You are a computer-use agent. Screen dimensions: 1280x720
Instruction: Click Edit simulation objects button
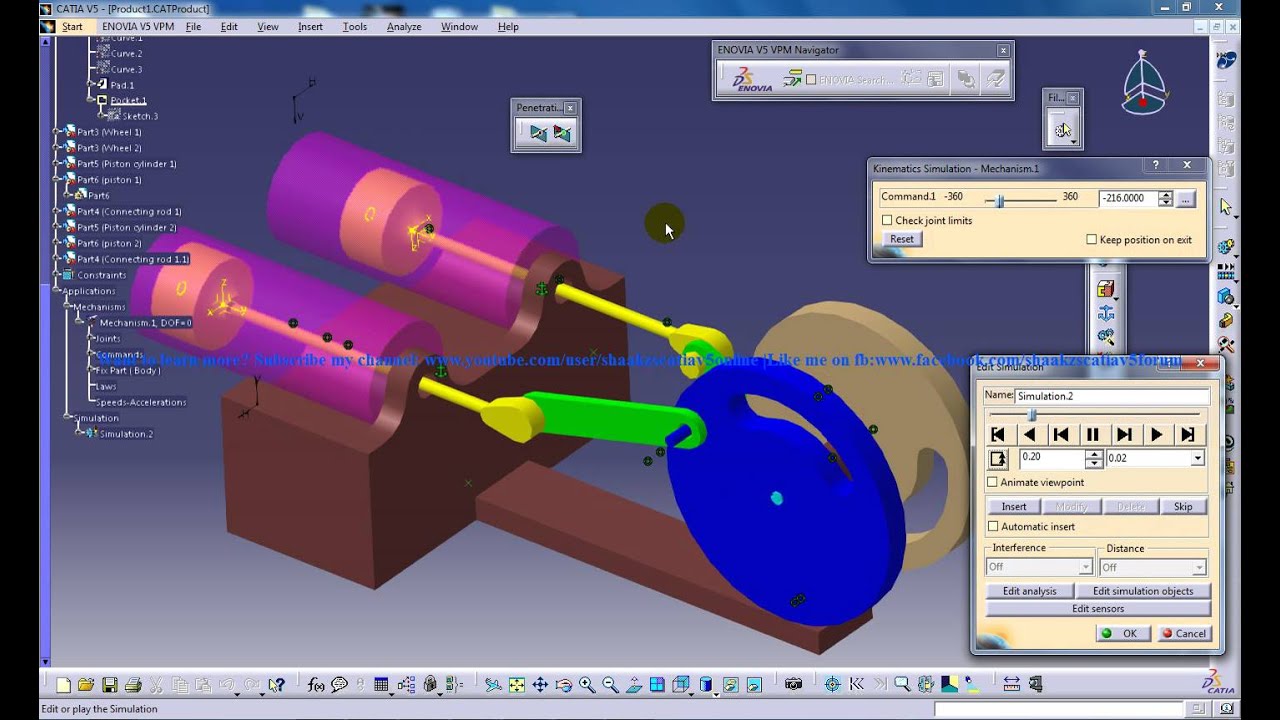click(1143, 591)
